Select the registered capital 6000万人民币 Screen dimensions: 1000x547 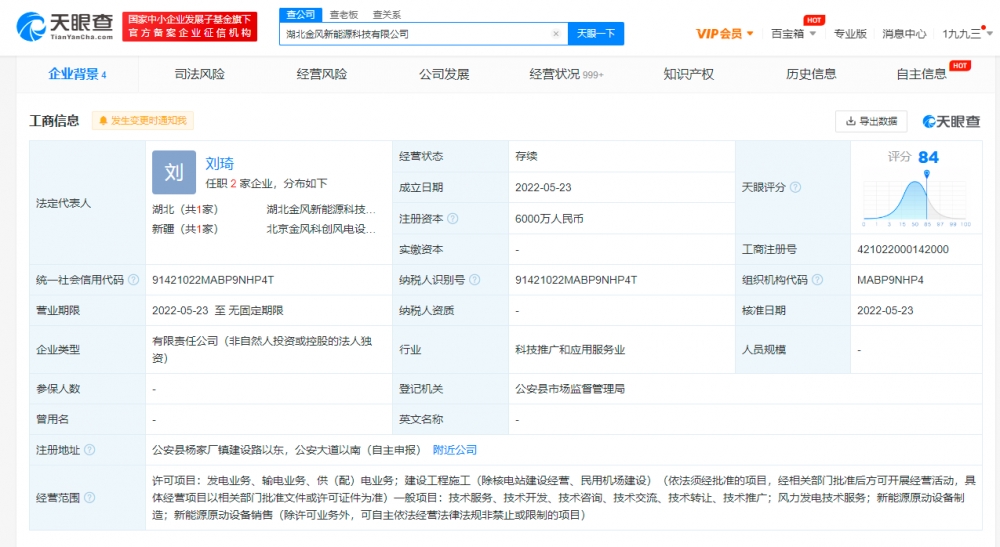tap(549, 219)
